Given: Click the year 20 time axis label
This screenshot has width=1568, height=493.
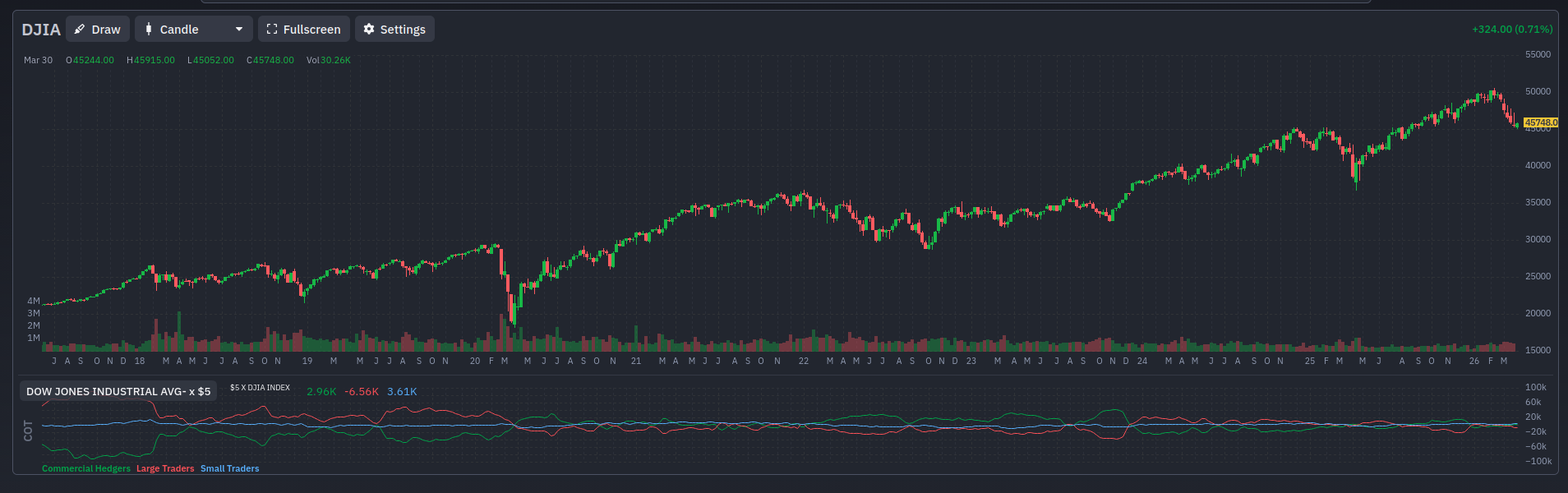Looking at the screenshot, I should (475, 361).
